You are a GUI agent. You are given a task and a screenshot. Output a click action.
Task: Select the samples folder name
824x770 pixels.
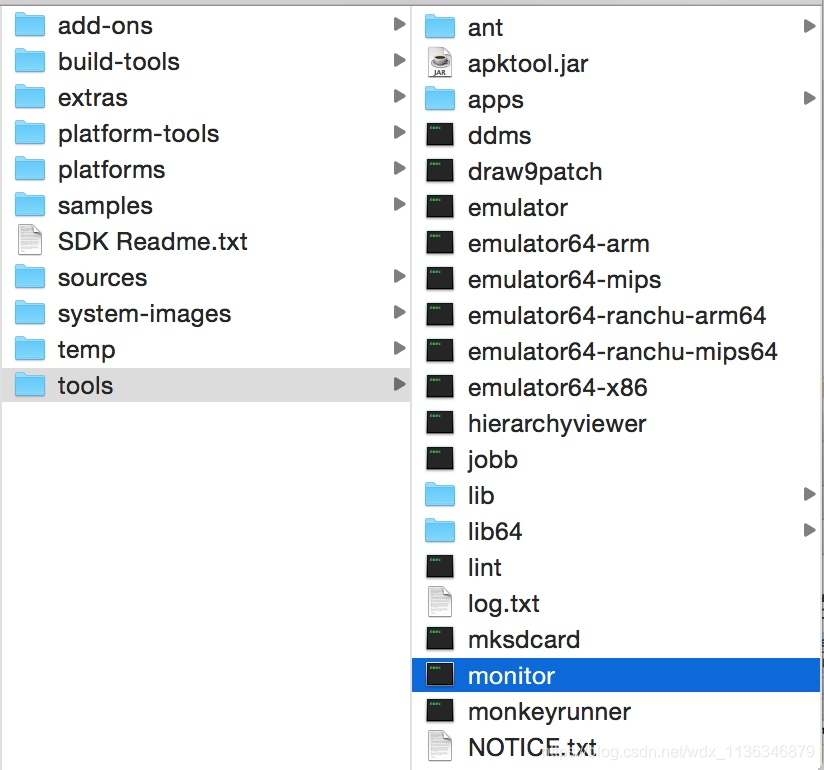tap(105, 206)
